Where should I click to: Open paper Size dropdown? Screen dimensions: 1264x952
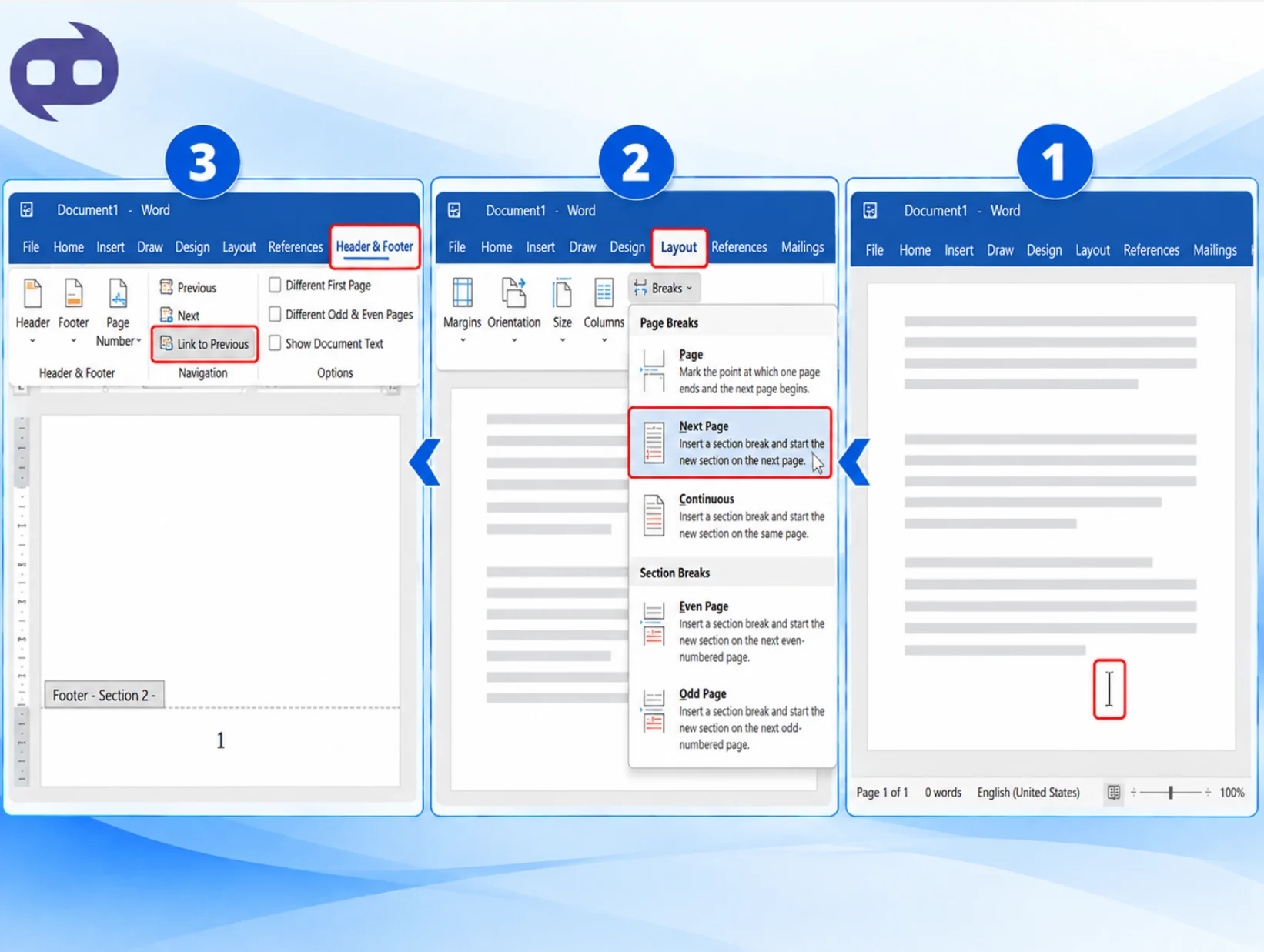tap(562, 311)
